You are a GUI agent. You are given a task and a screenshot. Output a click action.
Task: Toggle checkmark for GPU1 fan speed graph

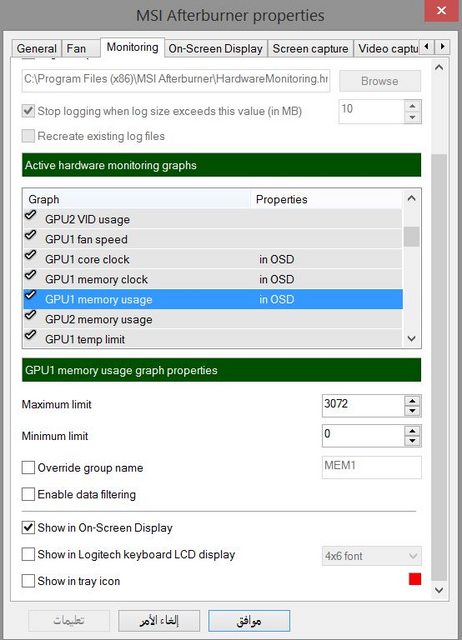(31, 235)
